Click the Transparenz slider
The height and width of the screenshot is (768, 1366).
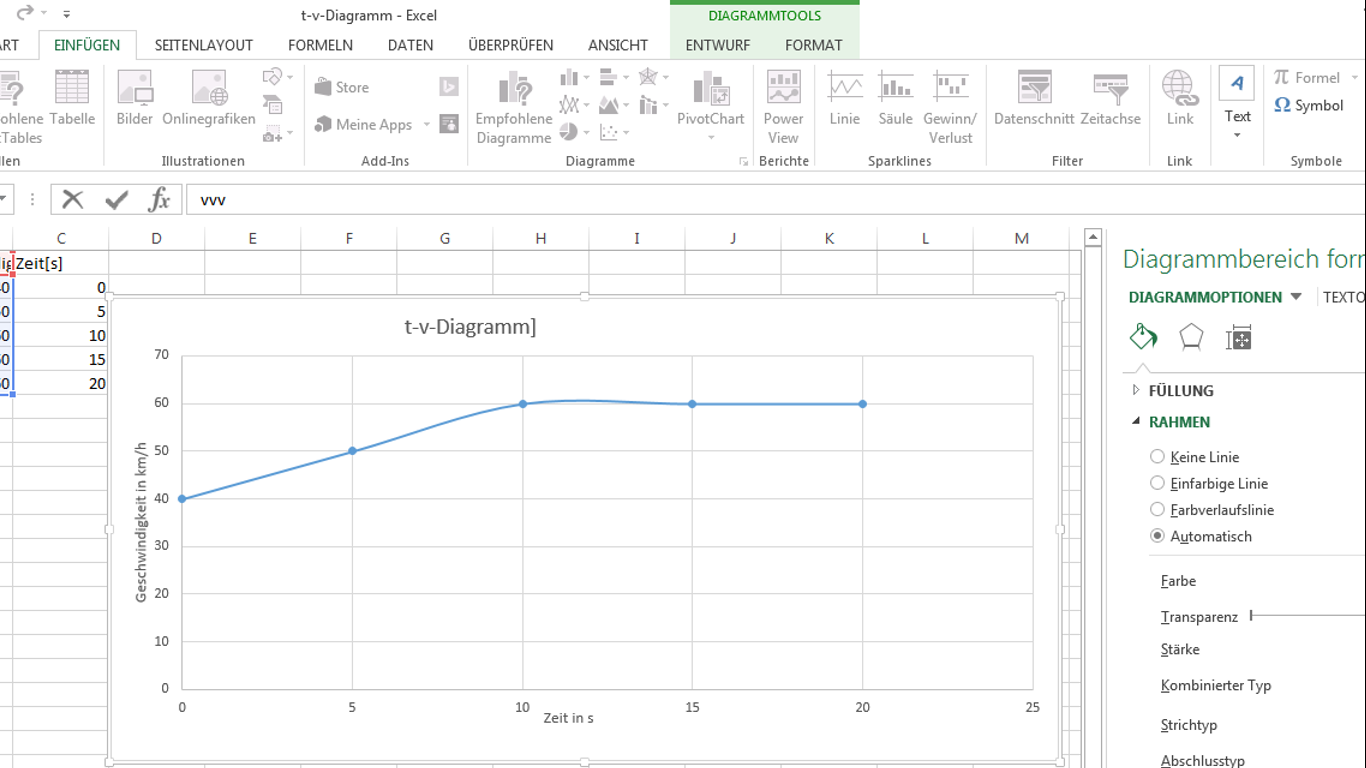1308,616
